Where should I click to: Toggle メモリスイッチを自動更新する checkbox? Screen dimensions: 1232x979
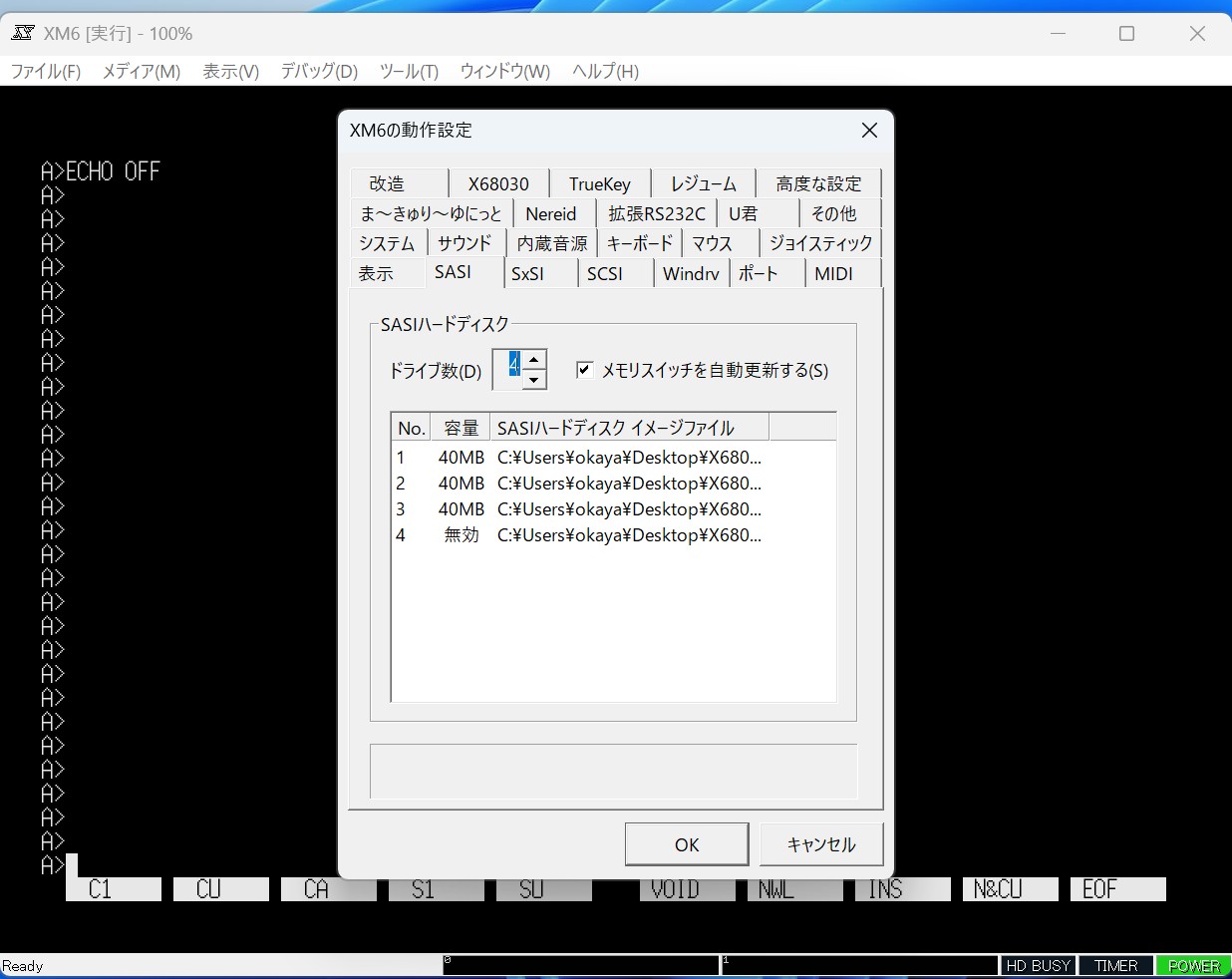[584, 370]
